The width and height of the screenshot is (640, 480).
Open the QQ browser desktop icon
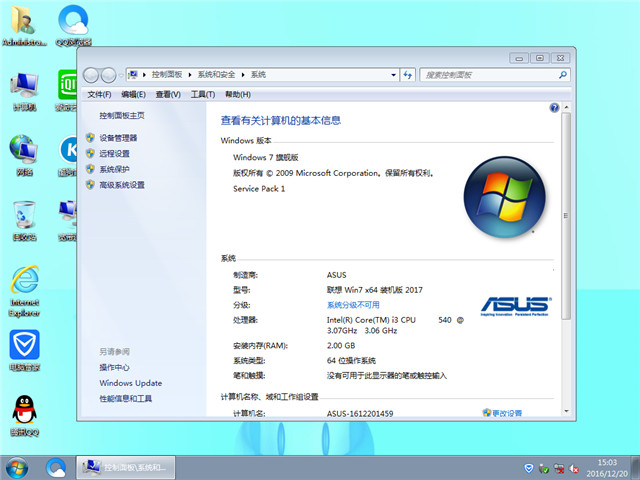coord(73,25)
